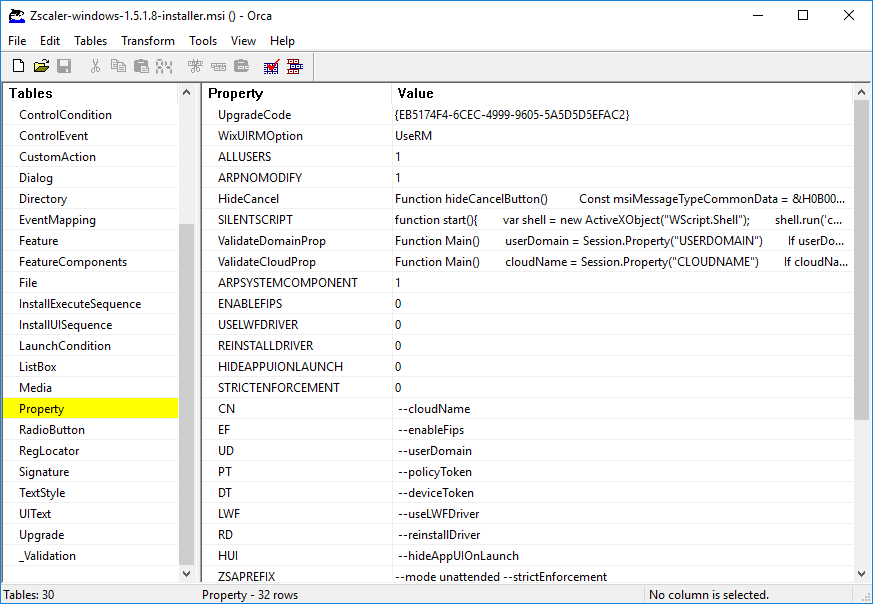Open the Transform menu
The height and width of the screenshot is (604, 873).
tap(148, 40)
